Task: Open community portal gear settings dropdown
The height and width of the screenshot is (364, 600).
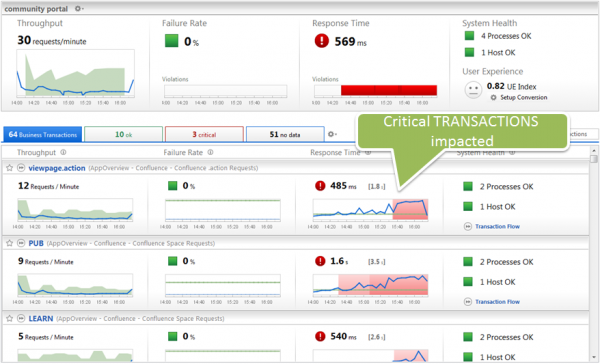Action: [x=79, y=8]
